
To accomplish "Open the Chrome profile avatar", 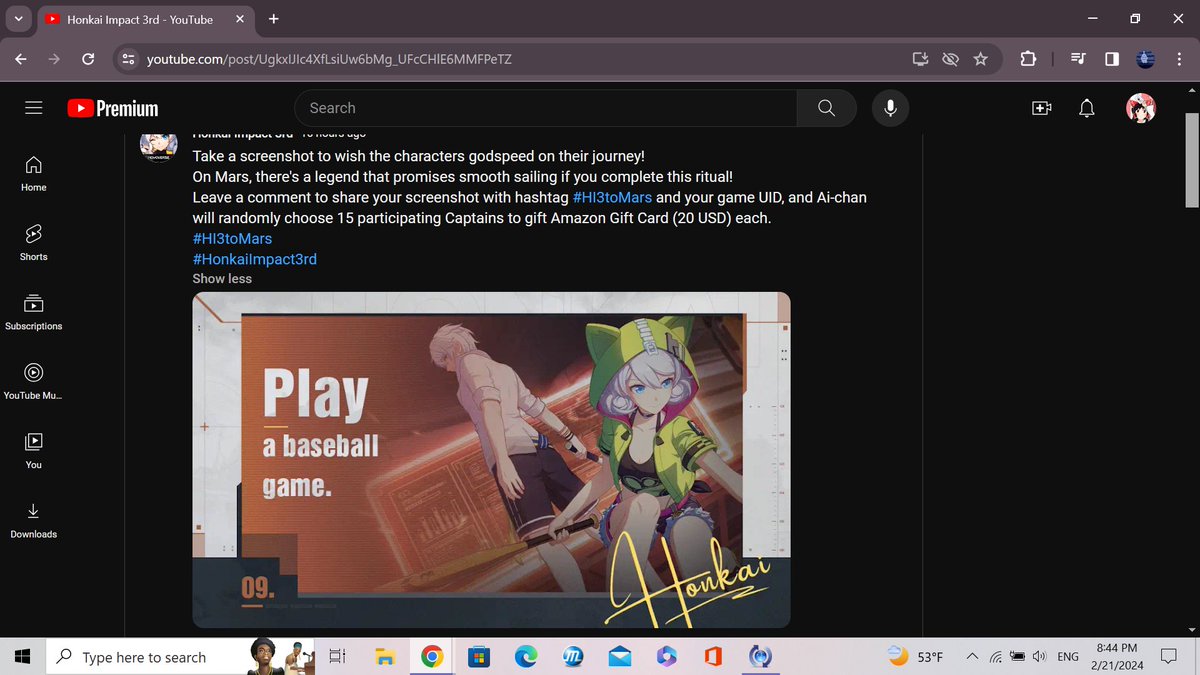I will tap(1146, 59).
